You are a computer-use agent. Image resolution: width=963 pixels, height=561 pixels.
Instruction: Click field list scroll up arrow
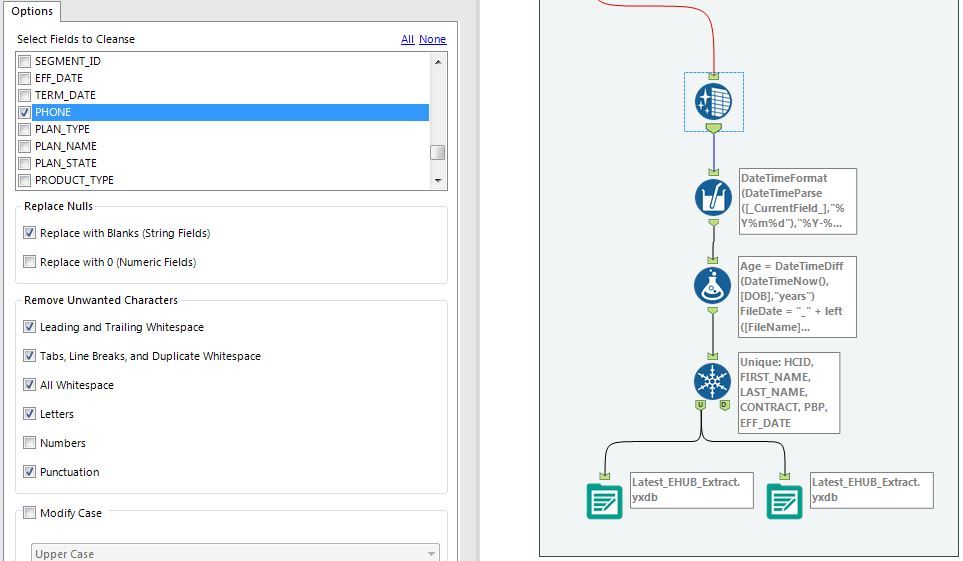[438, 61]
